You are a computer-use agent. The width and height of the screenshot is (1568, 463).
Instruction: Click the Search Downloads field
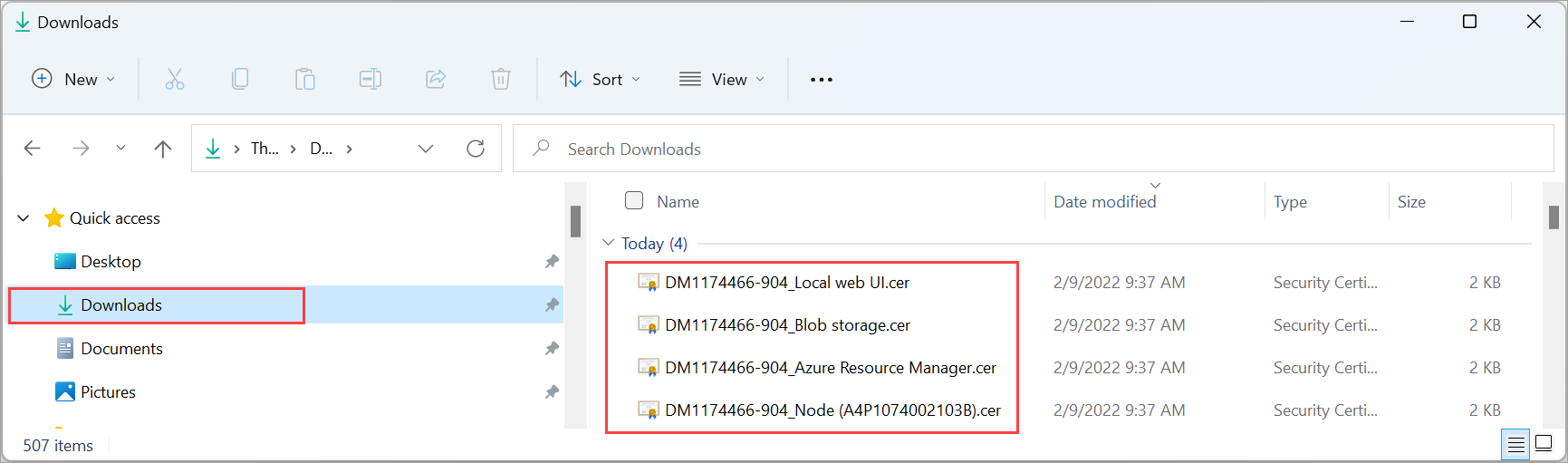pyautogui.click(x=1034, y=149)
